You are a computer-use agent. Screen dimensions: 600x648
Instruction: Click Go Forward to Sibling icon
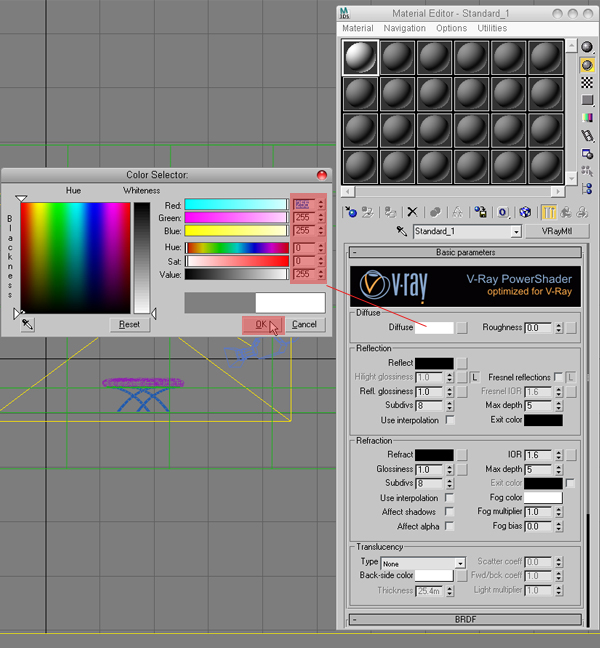tap(582, 212)
